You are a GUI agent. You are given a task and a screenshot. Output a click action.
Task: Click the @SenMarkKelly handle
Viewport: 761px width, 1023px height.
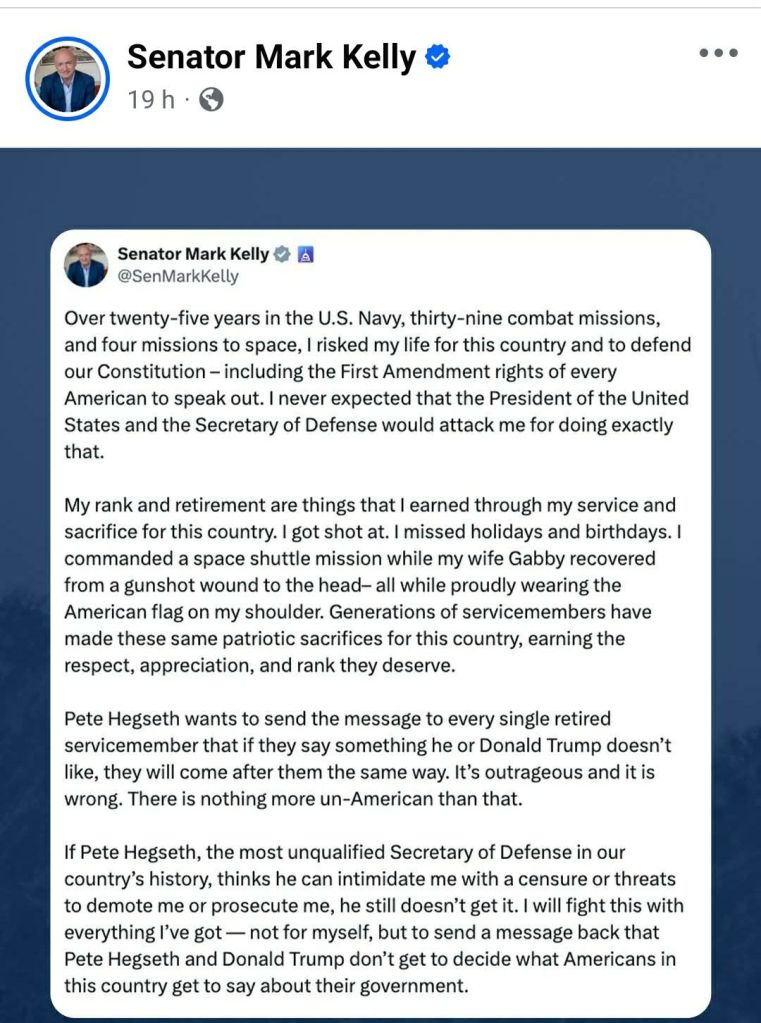pos(178,276)
